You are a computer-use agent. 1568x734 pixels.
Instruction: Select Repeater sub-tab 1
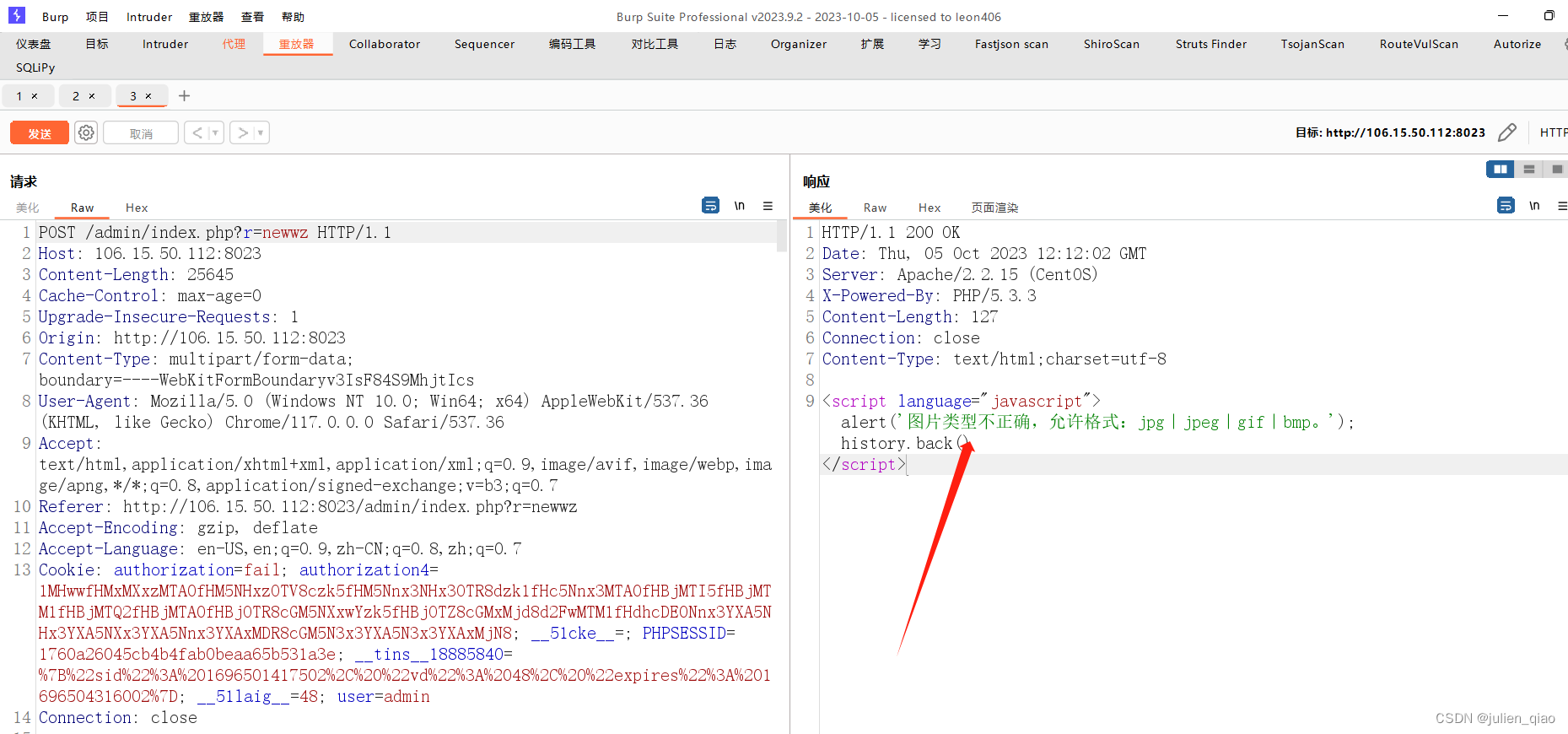tap(19, 96)
